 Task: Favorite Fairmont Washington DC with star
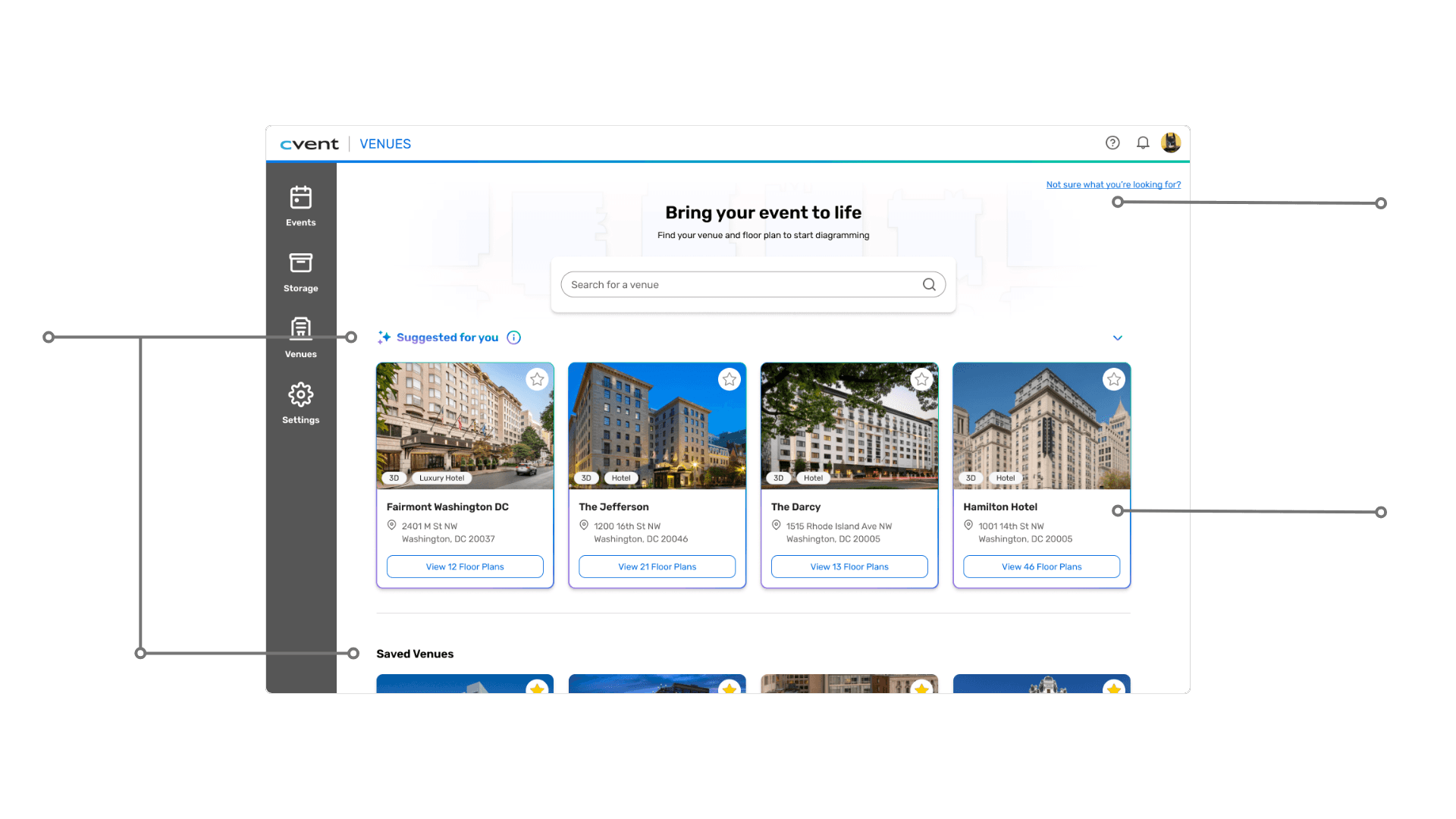(537, 379)
